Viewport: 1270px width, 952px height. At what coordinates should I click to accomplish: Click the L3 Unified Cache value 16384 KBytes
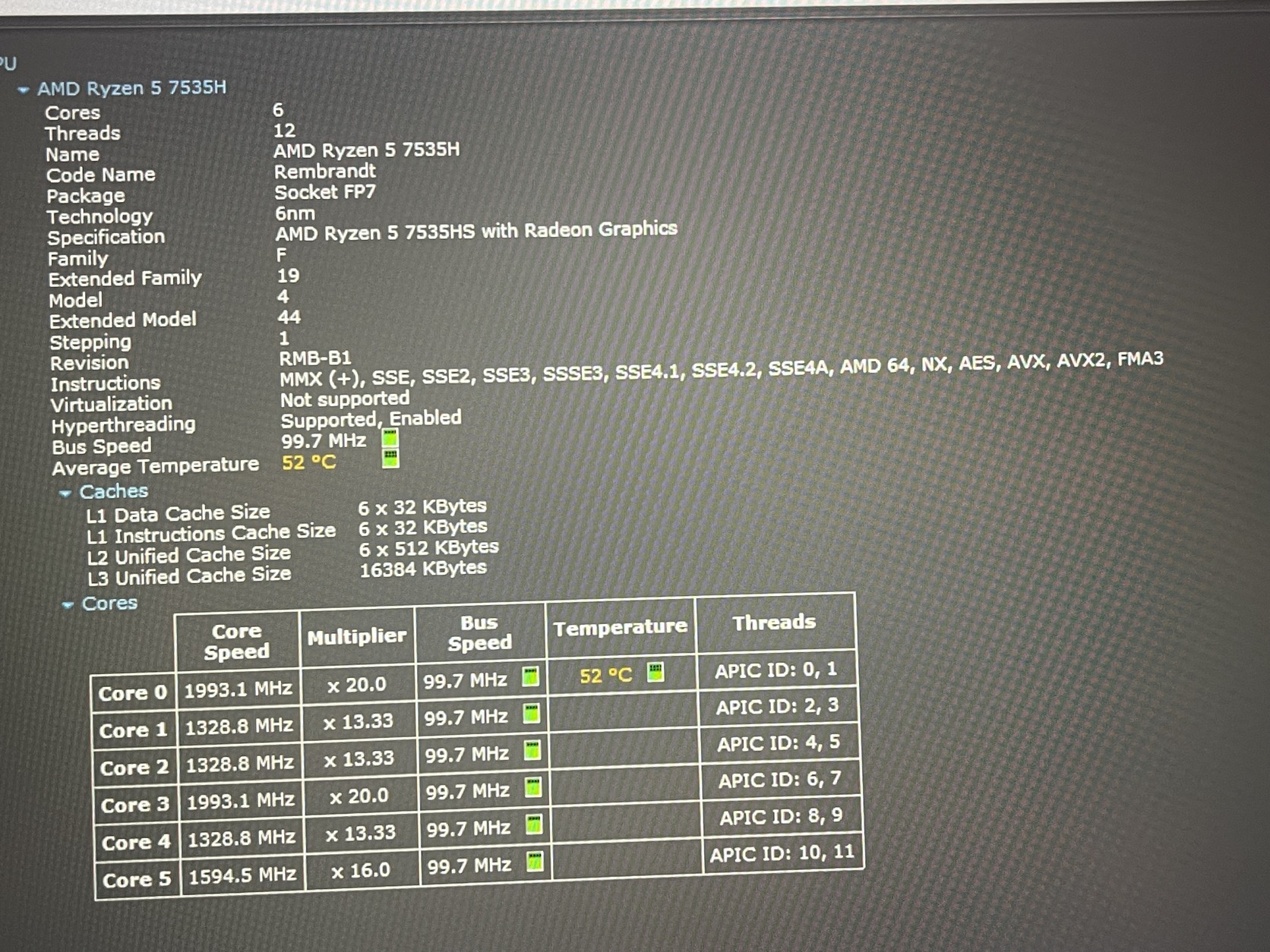(423, 569)
